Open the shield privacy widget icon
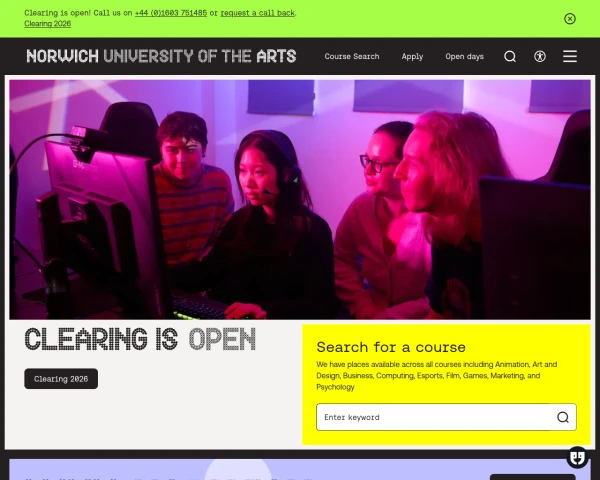The image size is (600, 480). [x=577, y=457]
